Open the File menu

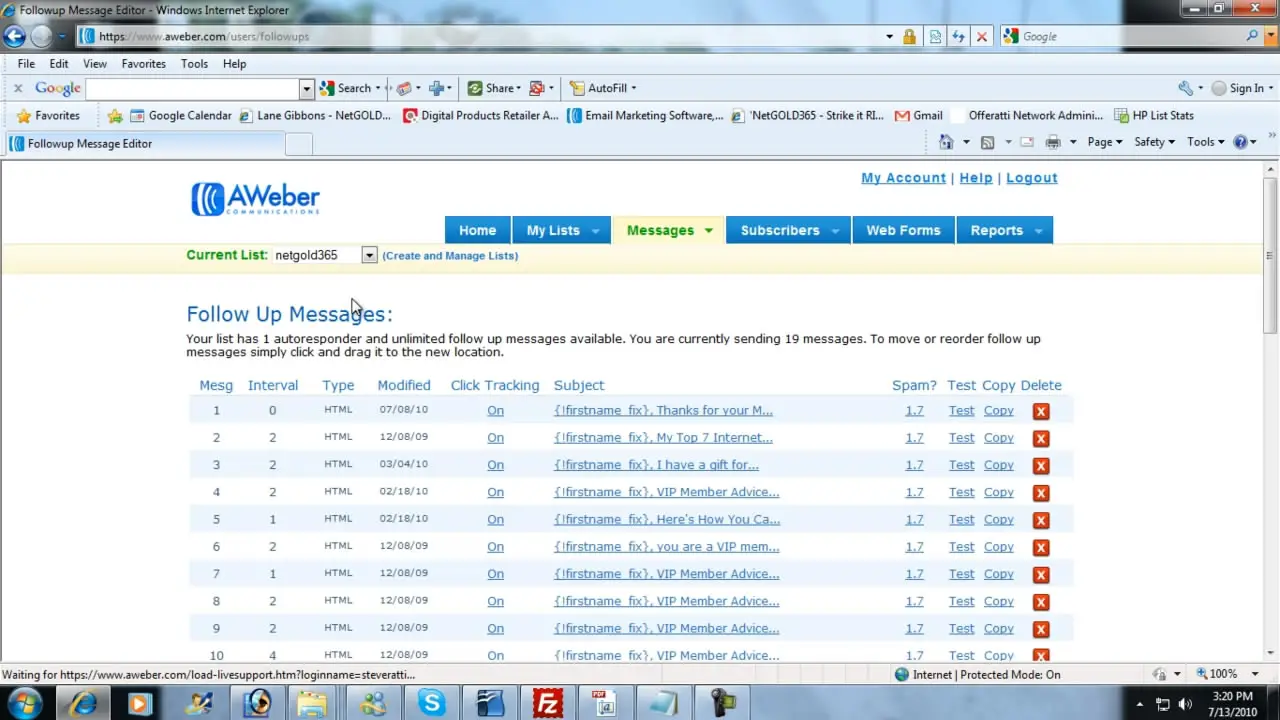(26, 63)
